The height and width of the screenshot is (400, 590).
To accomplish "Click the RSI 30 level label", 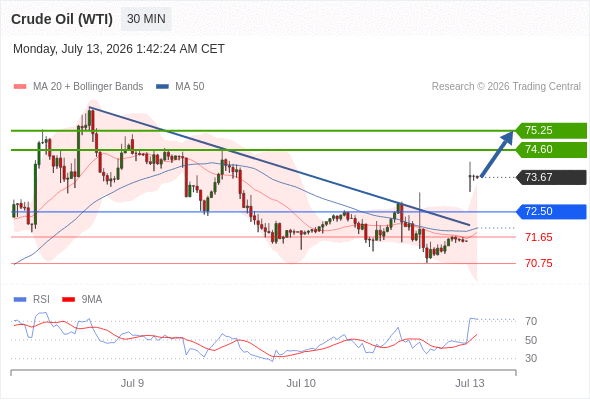I will [531, 358].
